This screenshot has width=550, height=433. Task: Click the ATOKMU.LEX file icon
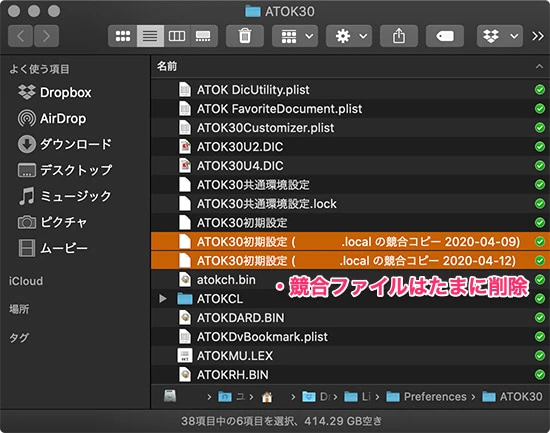tap(185, 355)
